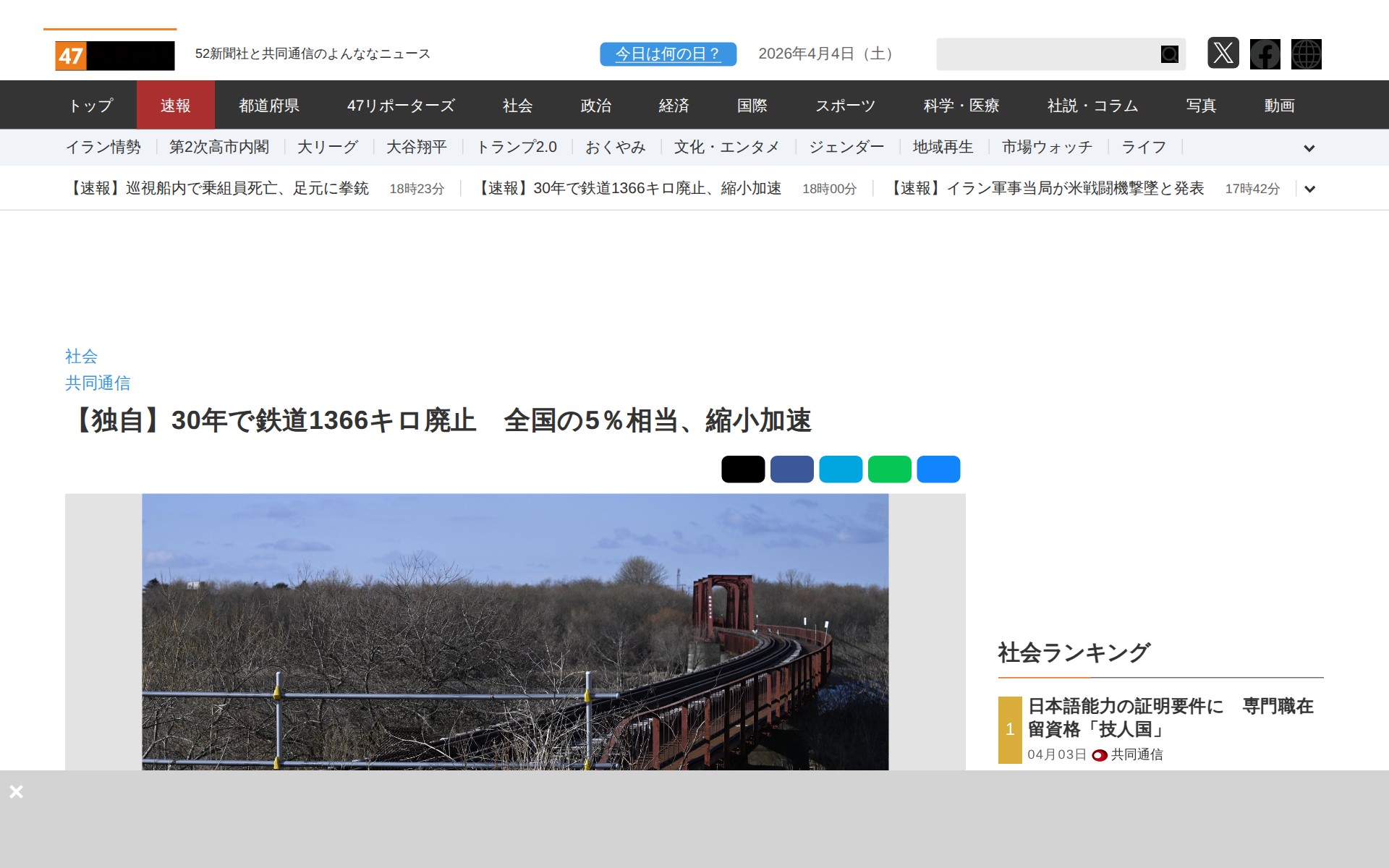Switch to the 写真 section
1389x868 pixels.
click(1200, 106)
